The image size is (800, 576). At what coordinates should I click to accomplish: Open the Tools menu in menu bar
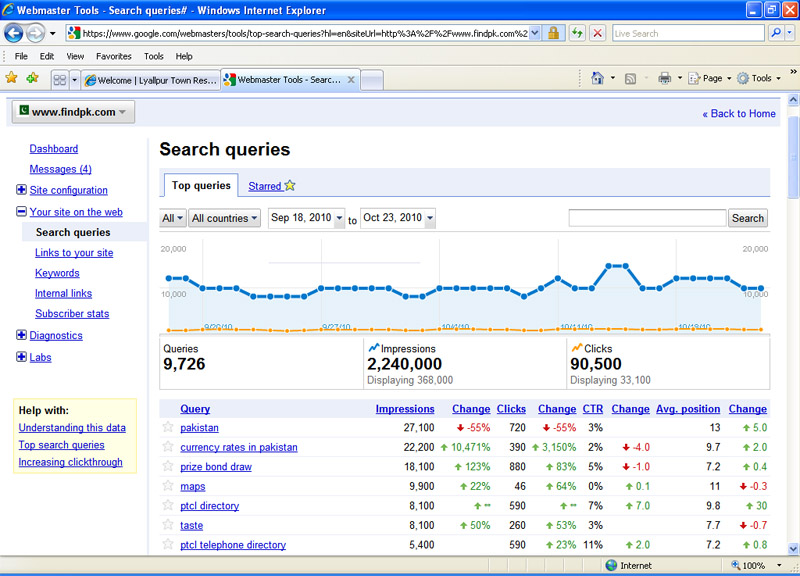pos(154,56)
